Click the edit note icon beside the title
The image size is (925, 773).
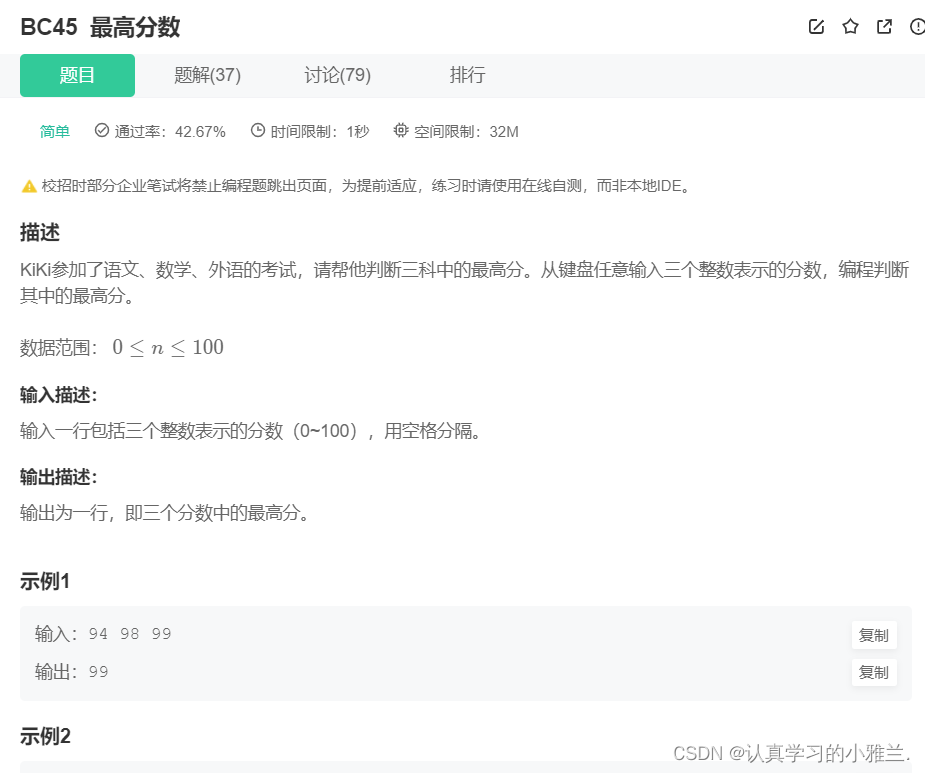[816, 27]
